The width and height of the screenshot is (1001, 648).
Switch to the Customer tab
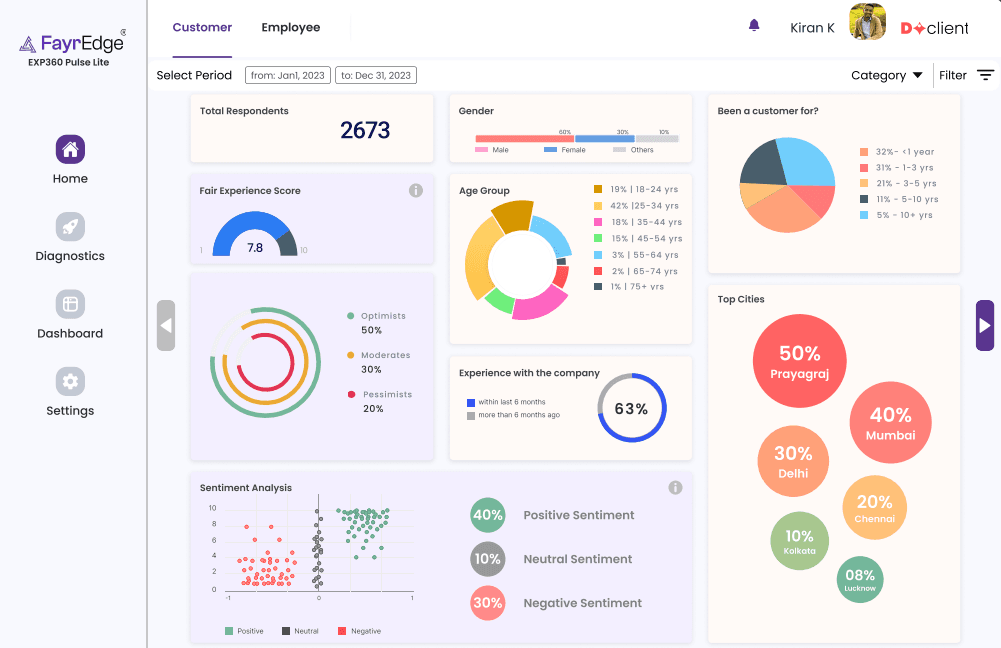(202, 28)
